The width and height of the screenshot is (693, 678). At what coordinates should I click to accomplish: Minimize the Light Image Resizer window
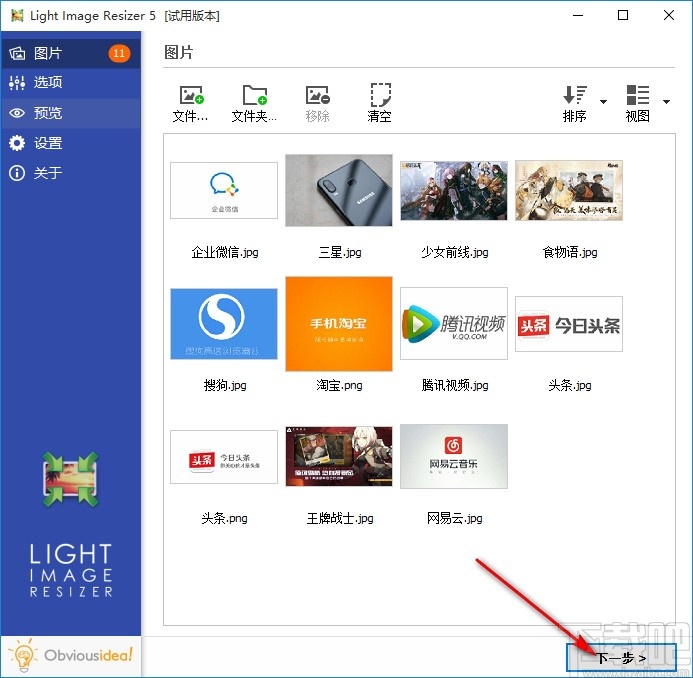coord(578,15)
